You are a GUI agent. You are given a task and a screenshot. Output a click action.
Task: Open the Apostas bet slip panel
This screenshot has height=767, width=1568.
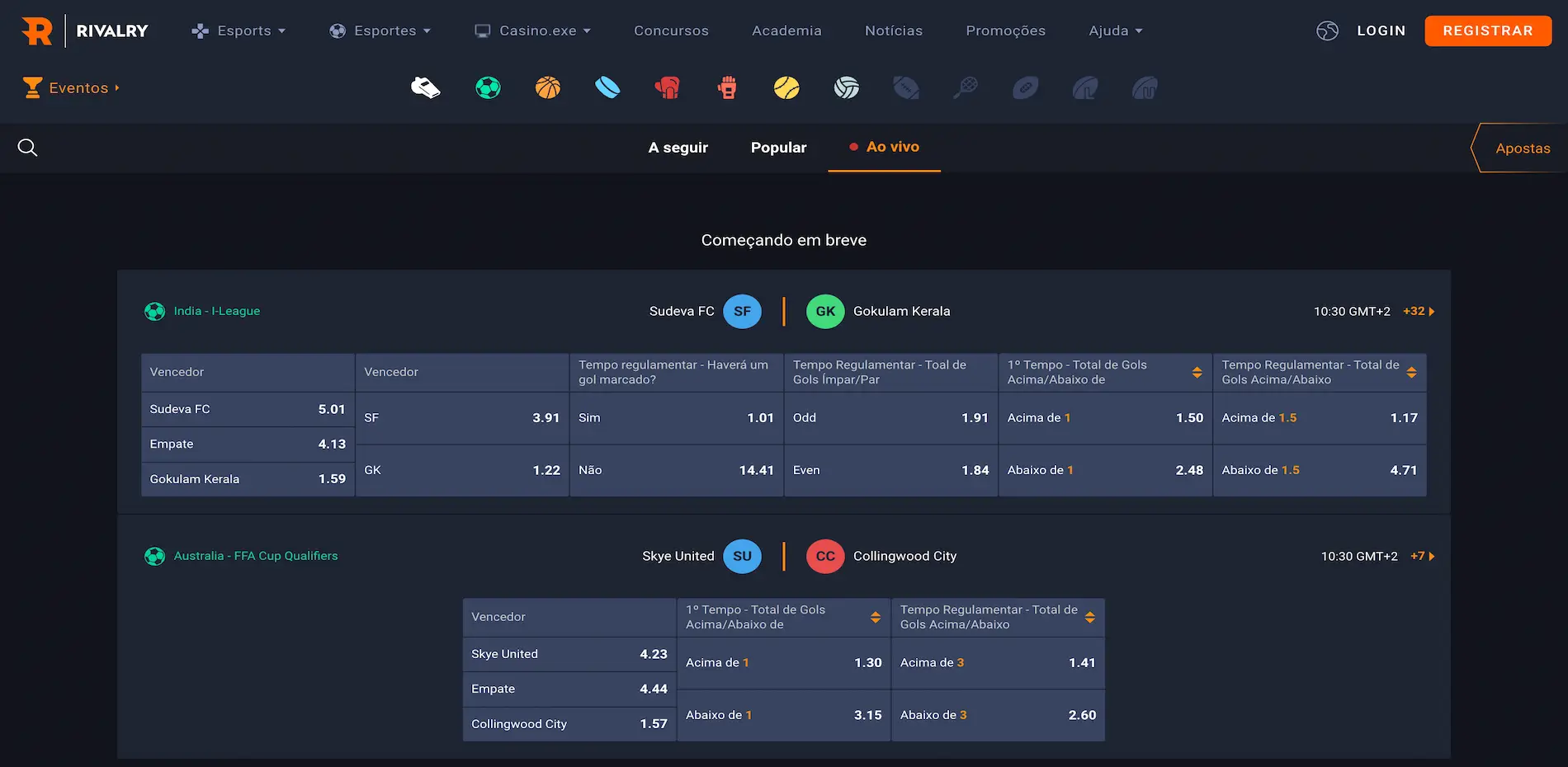[x=1522, y=148]
